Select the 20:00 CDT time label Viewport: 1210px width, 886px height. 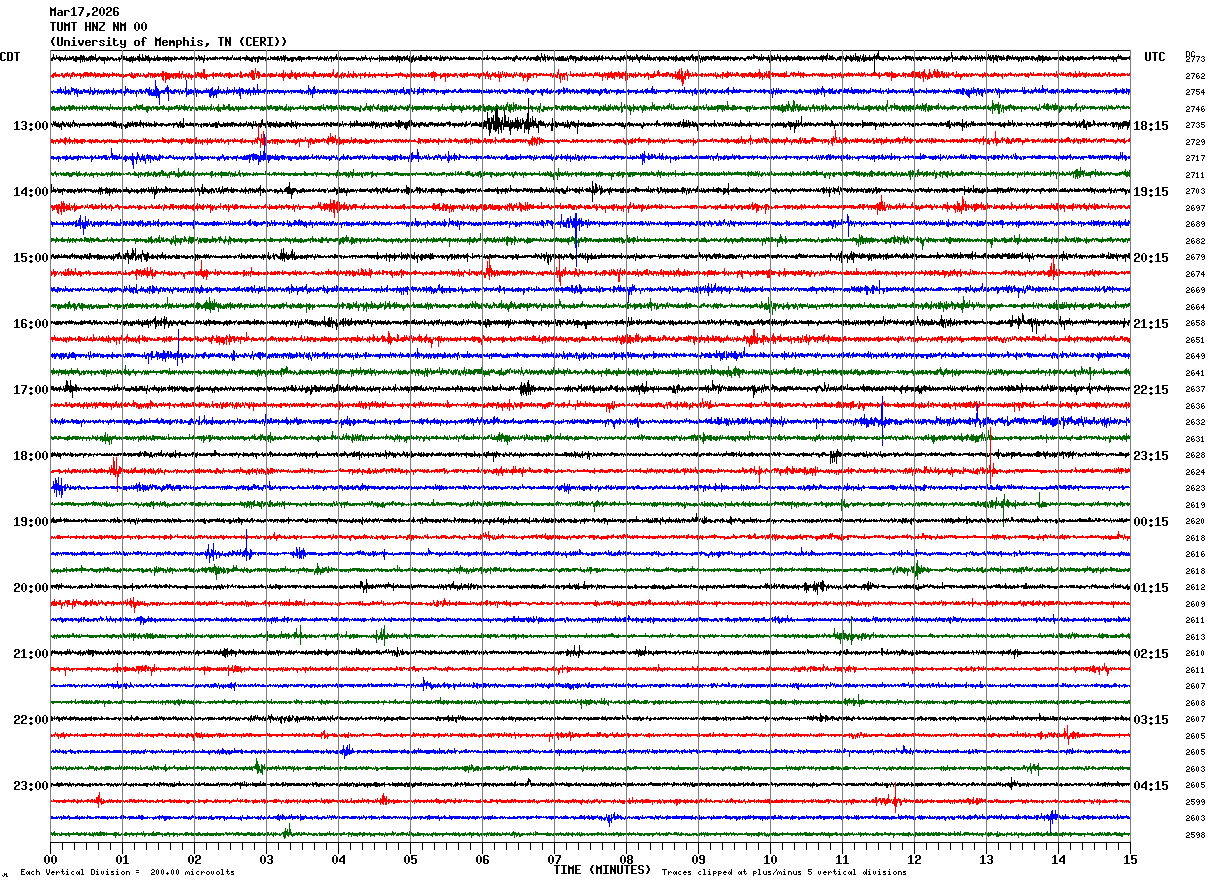[31, 588]
